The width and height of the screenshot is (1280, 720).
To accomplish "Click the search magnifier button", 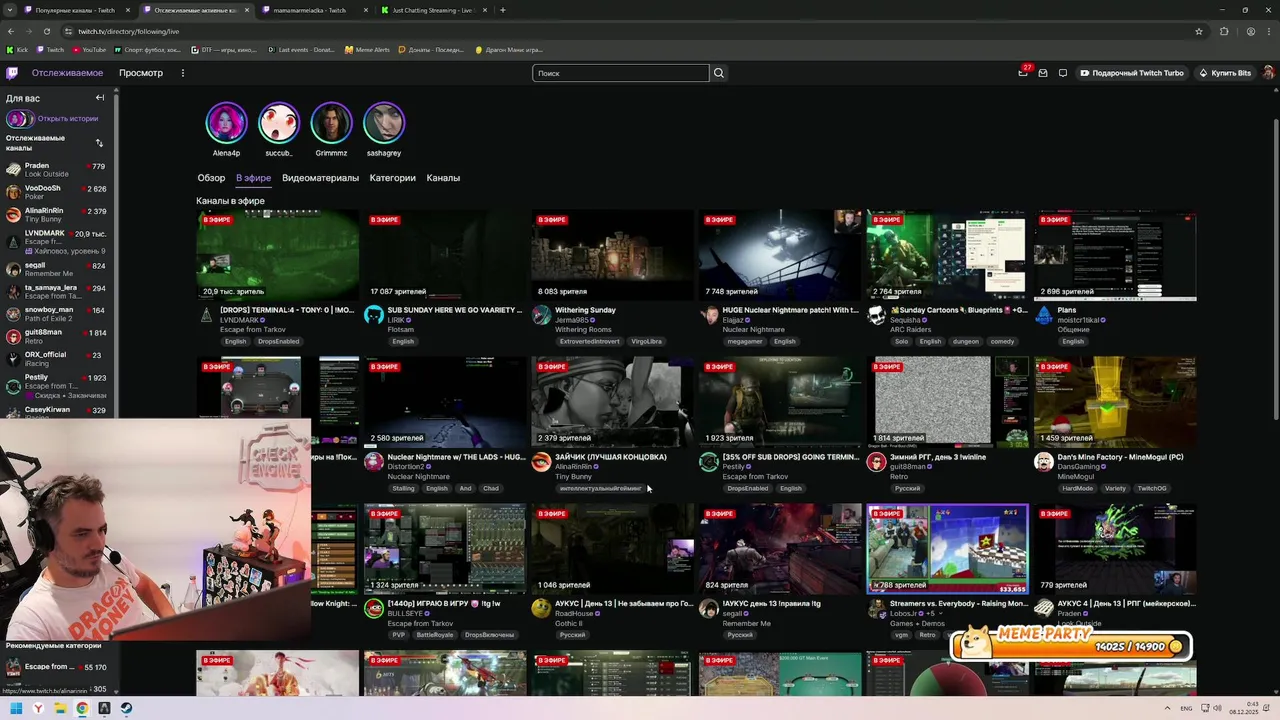I will pos(718,73).
